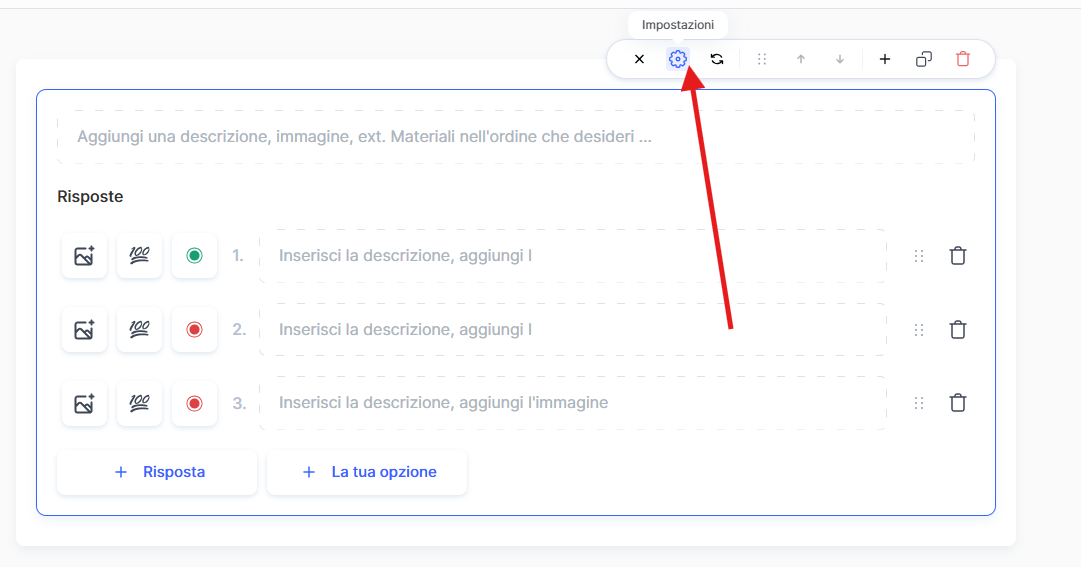Click the plus add icon in toolbar
The height and width of the screenshot is (567, 1081).
(x=884, y=59)
